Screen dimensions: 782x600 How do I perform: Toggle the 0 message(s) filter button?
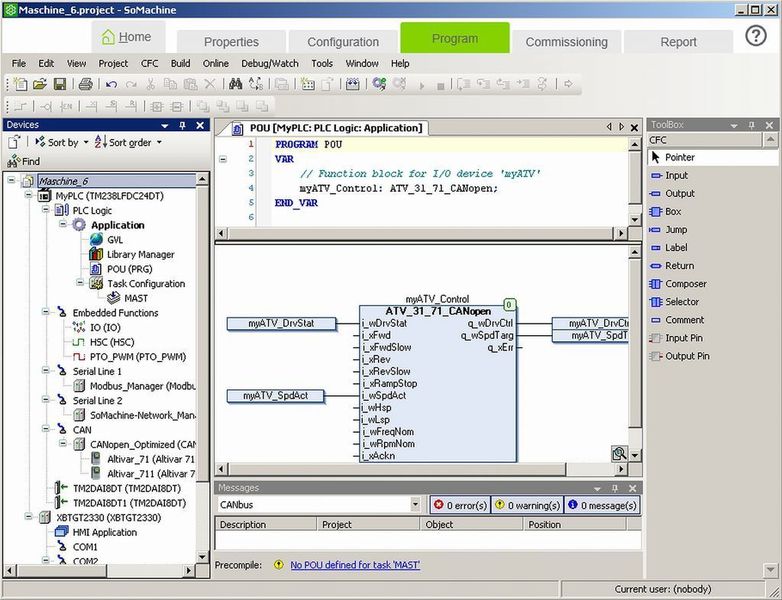click(x=602, y=505)
